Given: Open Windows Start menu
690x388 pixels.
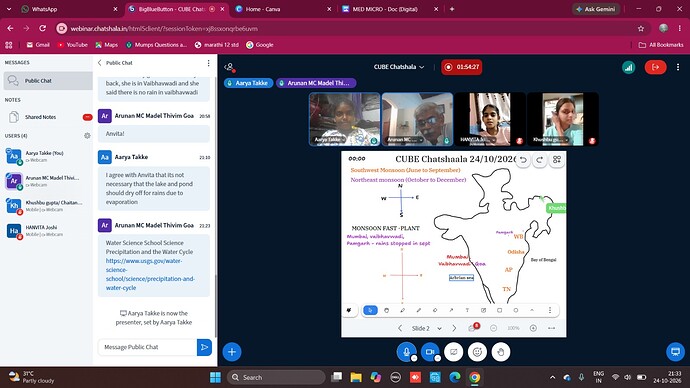Looking at the screenshot, I should pyautogui.click(x=216, y=377).
